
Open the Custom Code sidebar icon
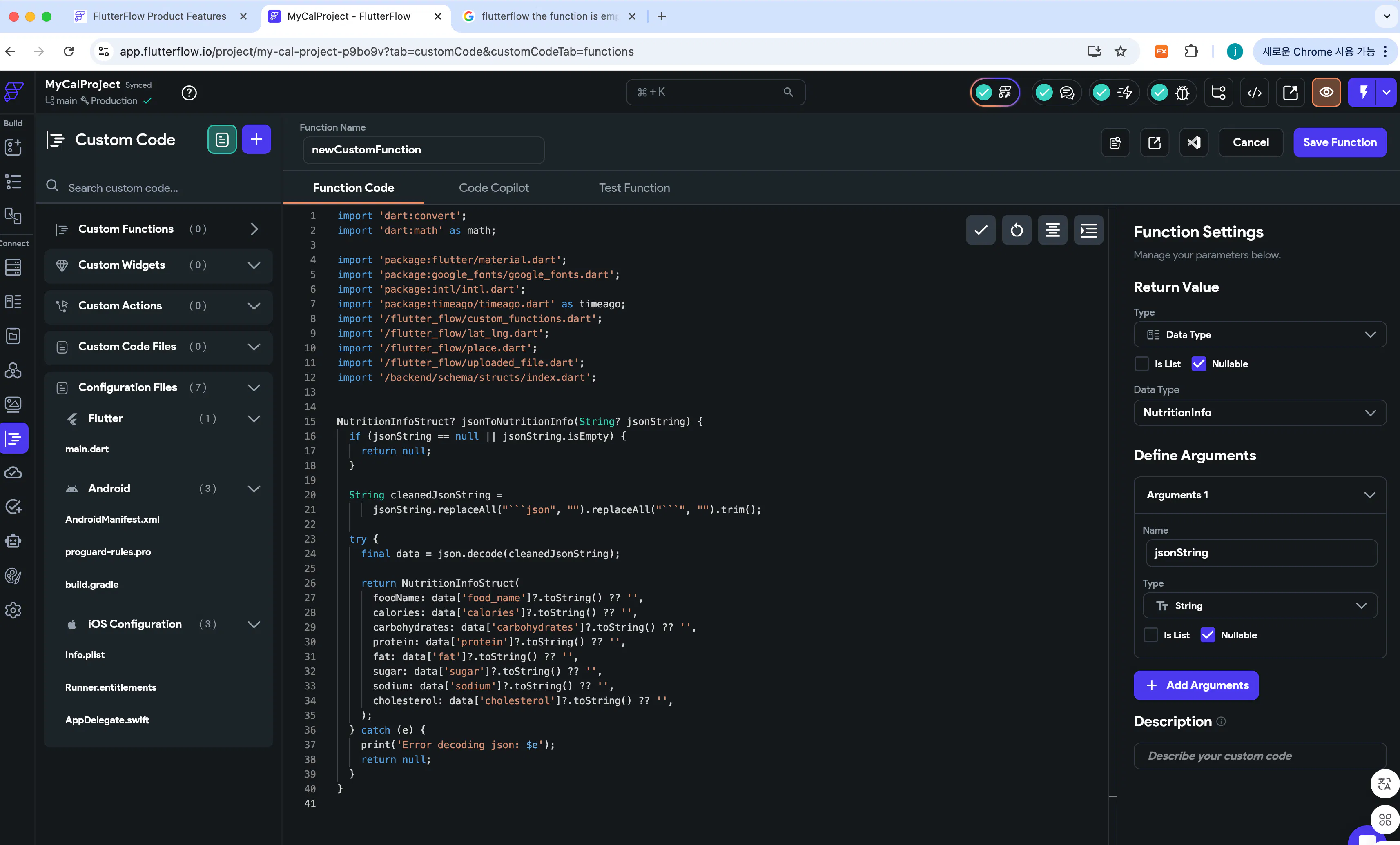click(13, 438)
